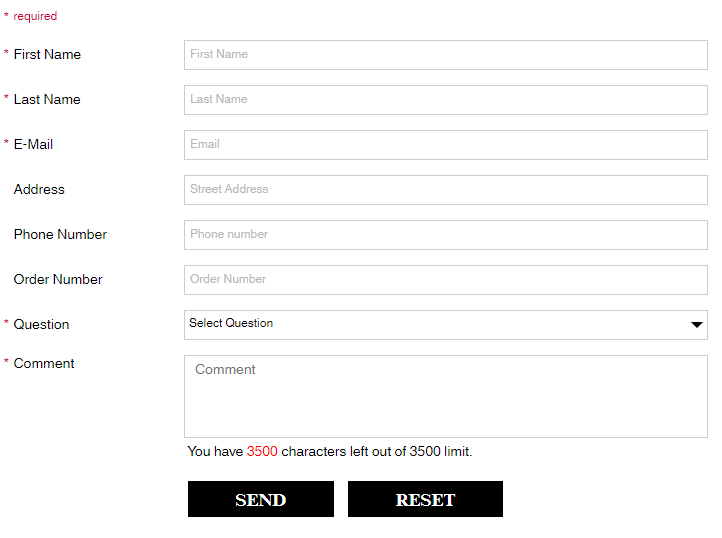722x538 pixels.
Task: Click inside the Comment text area
Action: coord(446,396)
